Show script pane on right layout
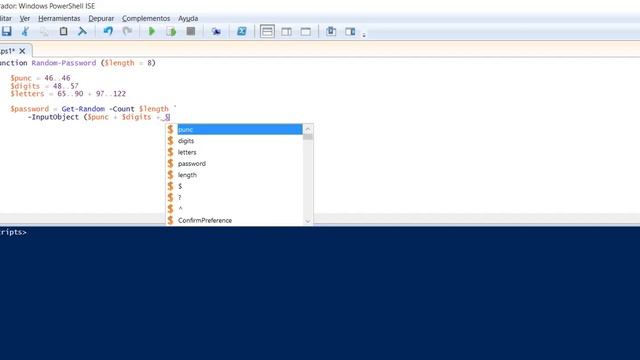Viewport: 640px width, 360px height. tap(287, 31)
